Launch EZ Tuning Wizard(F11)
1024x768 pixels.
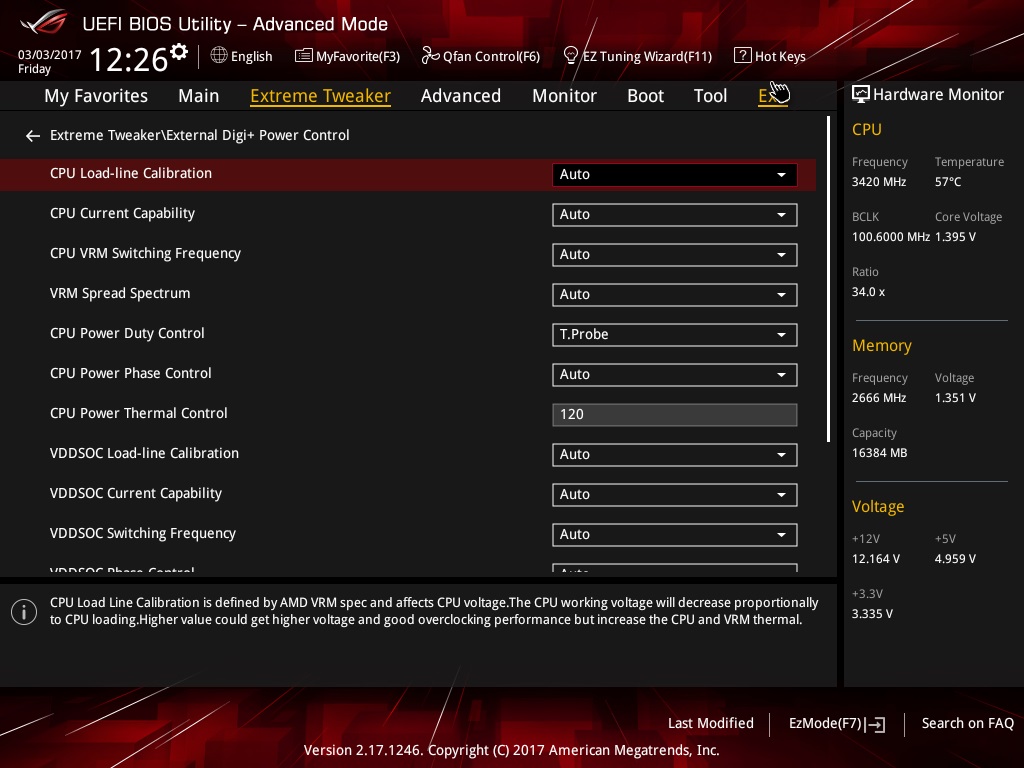coord(637,56)
